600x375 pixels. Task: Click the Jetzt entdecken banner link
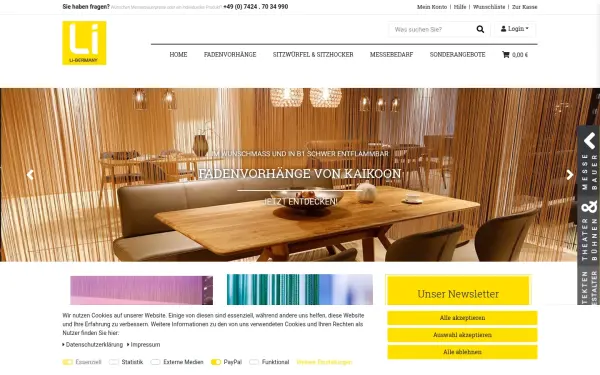[300, 202]
